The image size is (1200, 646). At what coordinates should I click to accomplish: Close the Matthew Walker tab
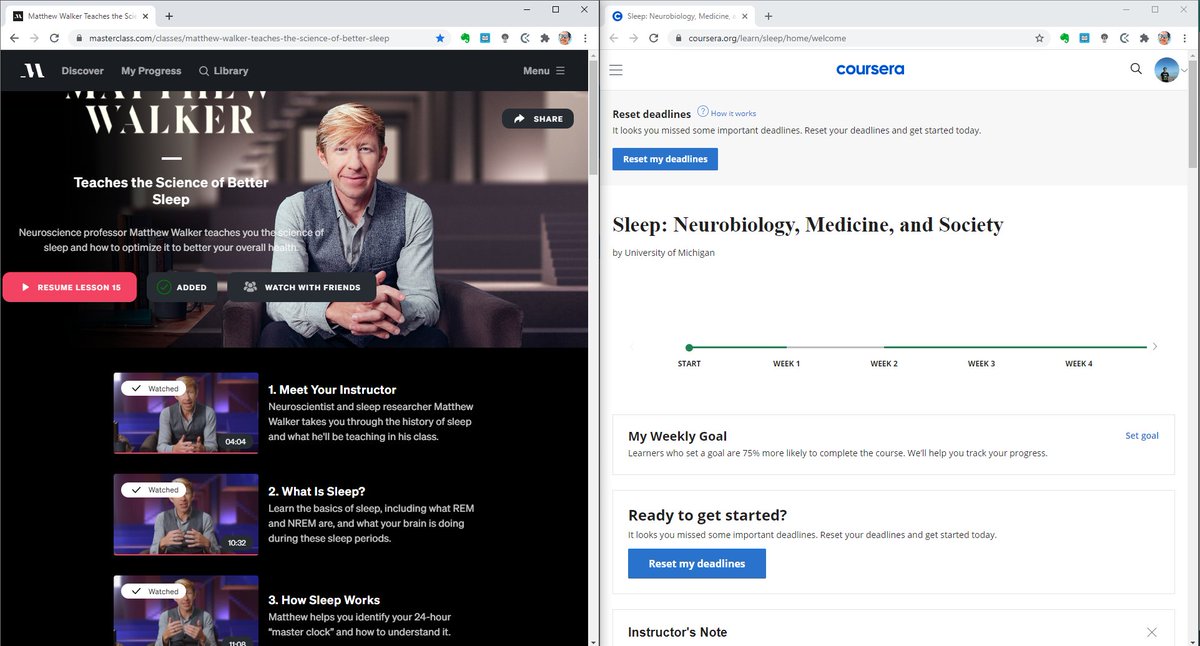[144, 16]
